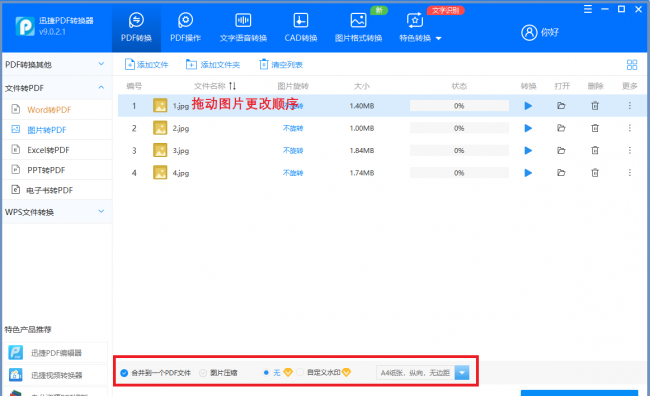Image resolution: width=650 pixels, height=396 pixels.
Task: Open A4纸张 page settings dropdown
Action: coord(462,373)
